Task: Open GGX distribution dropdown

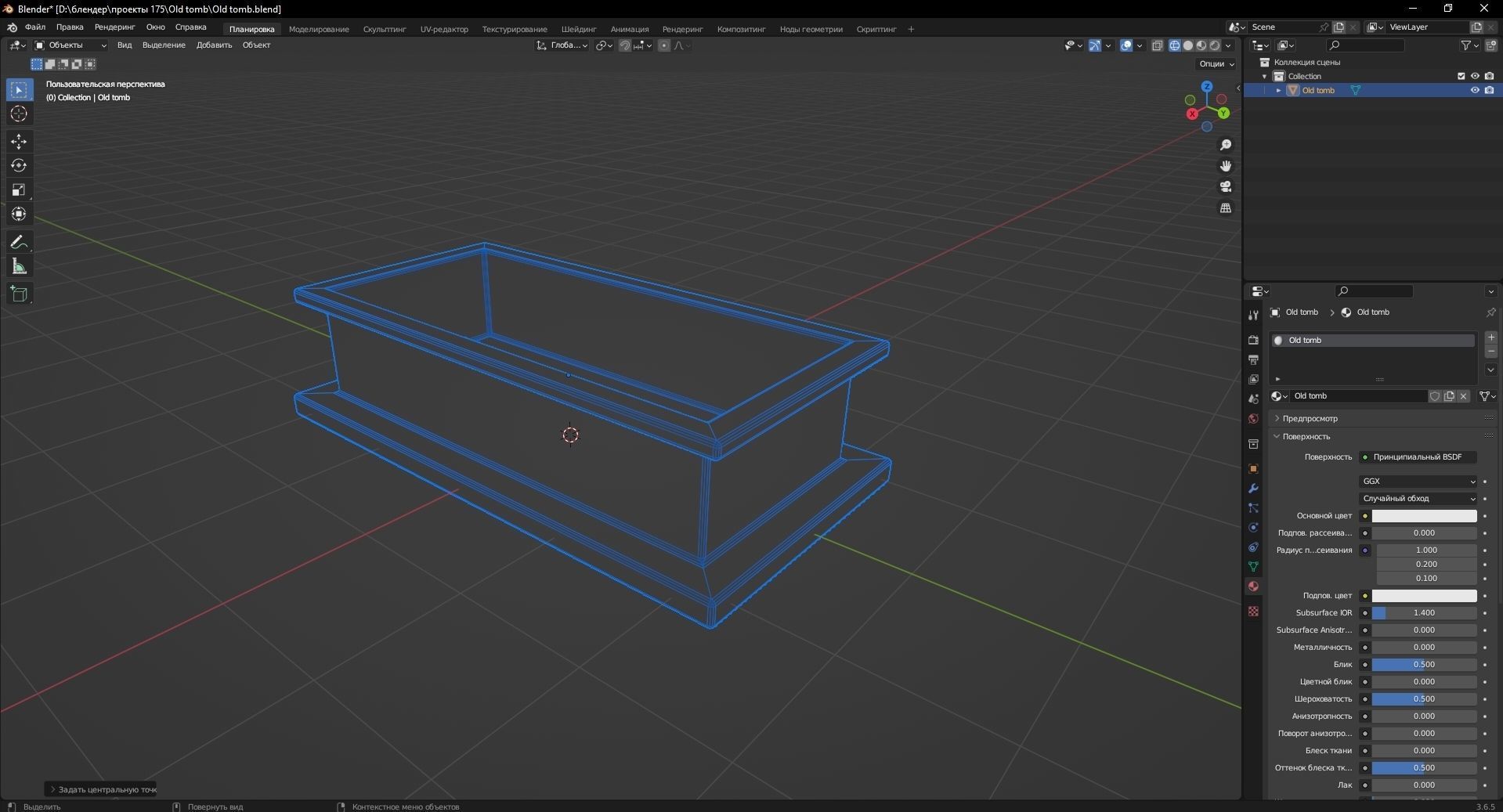Action: (x=1418, y=482)
